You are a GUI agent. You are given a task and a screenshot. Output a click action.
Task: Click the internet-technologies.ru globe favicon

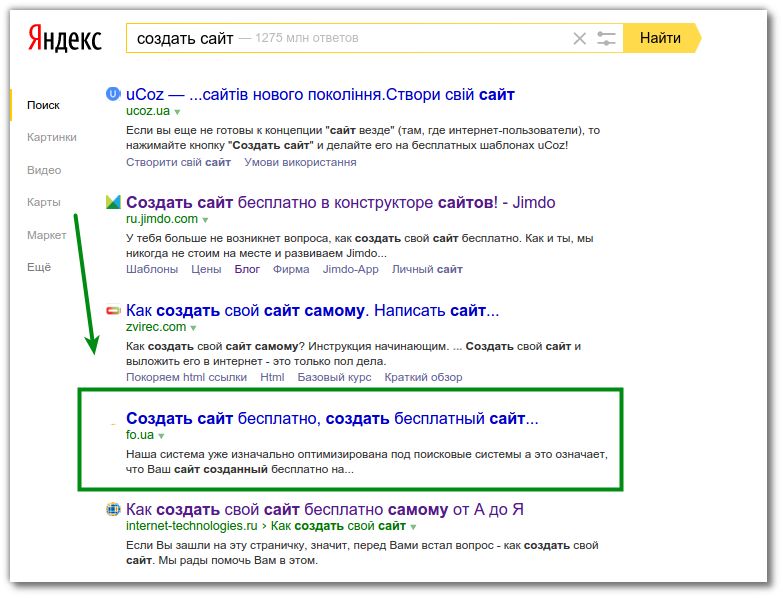click(113, 509)
